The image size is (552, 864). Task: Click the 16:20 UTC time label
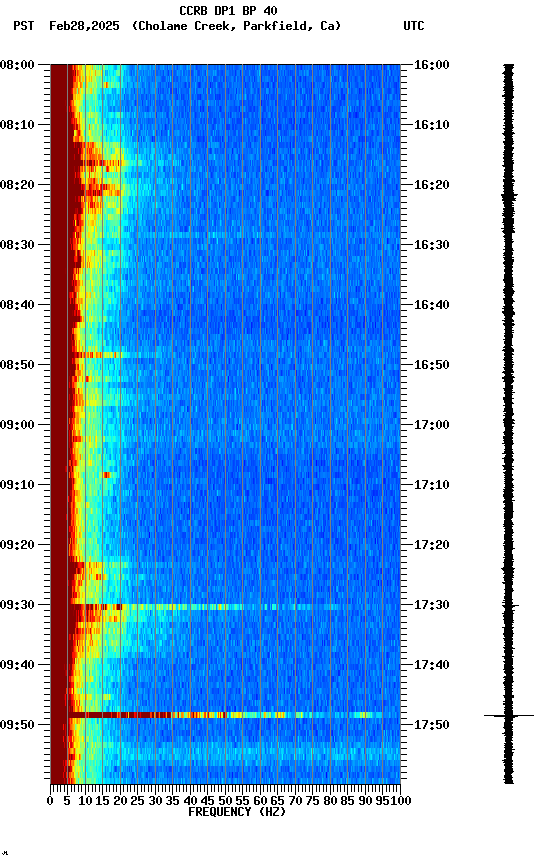(431, 185)
